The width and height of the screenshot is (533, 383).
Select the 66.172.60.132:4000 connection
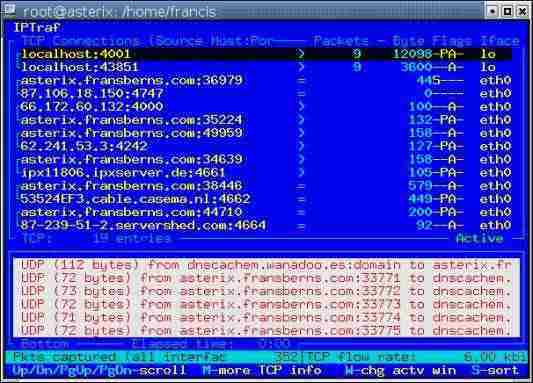point(265,106)
